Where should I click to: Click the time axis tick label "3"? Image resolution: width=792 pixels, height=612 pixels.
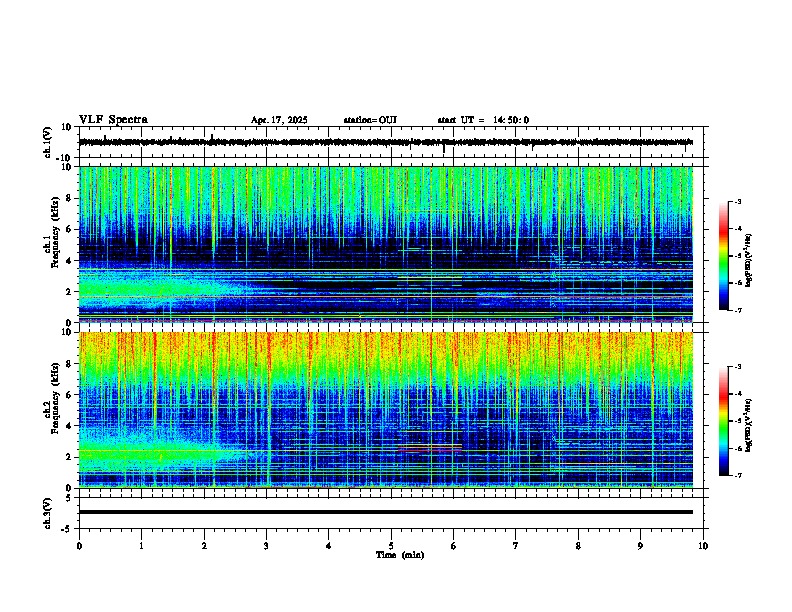coord(266,546)
